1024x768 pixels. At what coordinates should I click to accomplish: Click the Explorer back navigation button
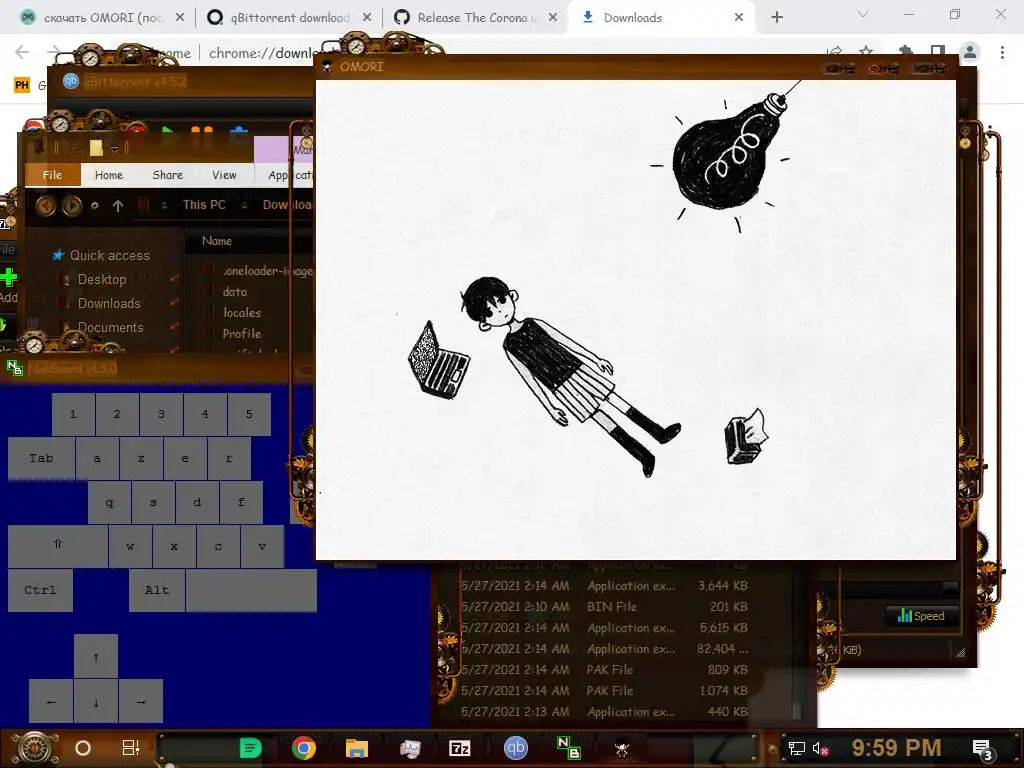pyautogui.click(x=45, y=206)
